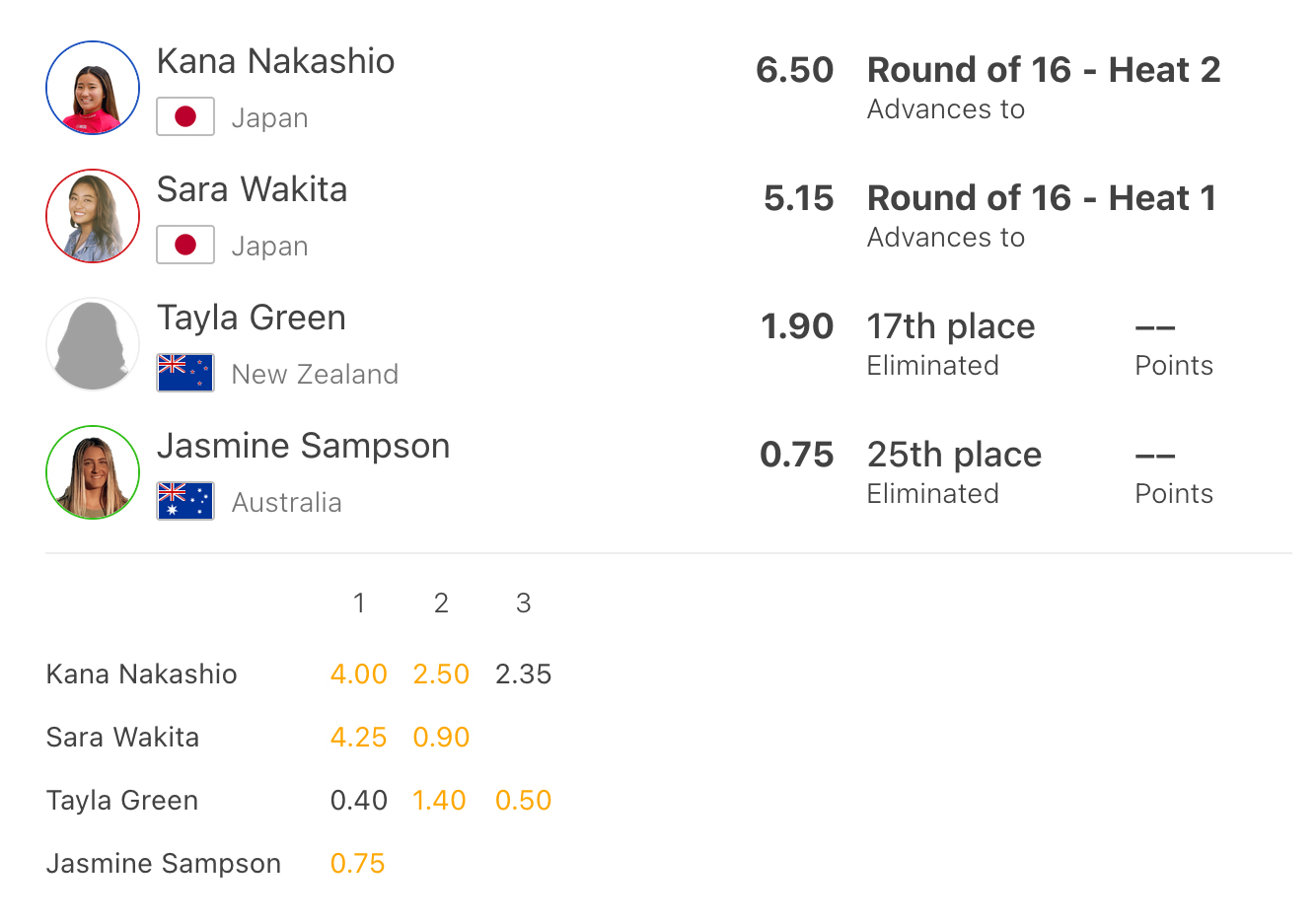Go to Round of 16 - Heat 2
The image size is (1316, 923).
(x=1044, y=70)
